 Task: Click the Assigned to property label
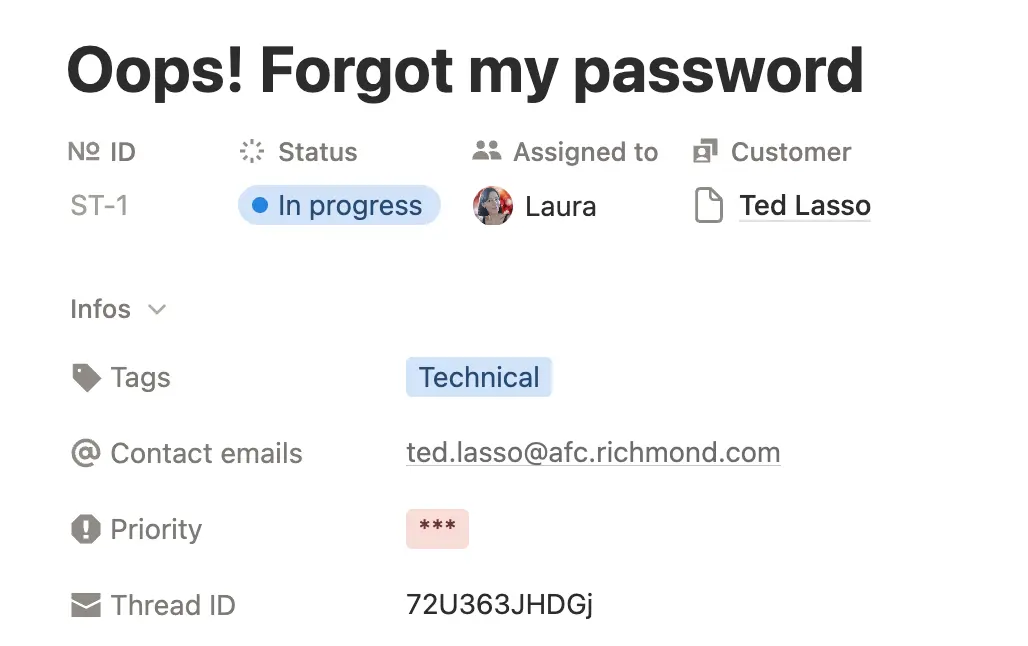tap(585, 152)
